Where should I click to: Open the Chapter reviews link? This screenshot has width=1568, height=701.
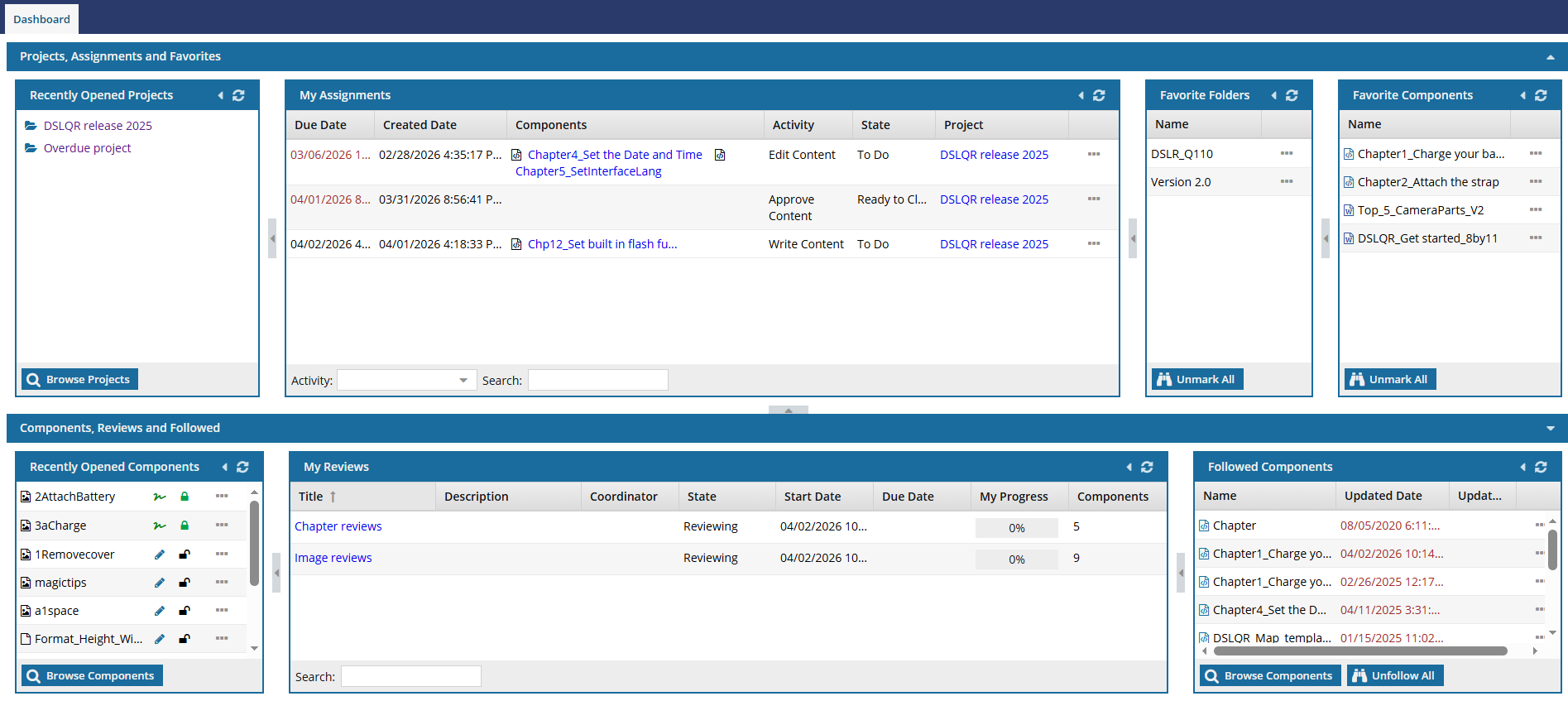pos(338,526)
